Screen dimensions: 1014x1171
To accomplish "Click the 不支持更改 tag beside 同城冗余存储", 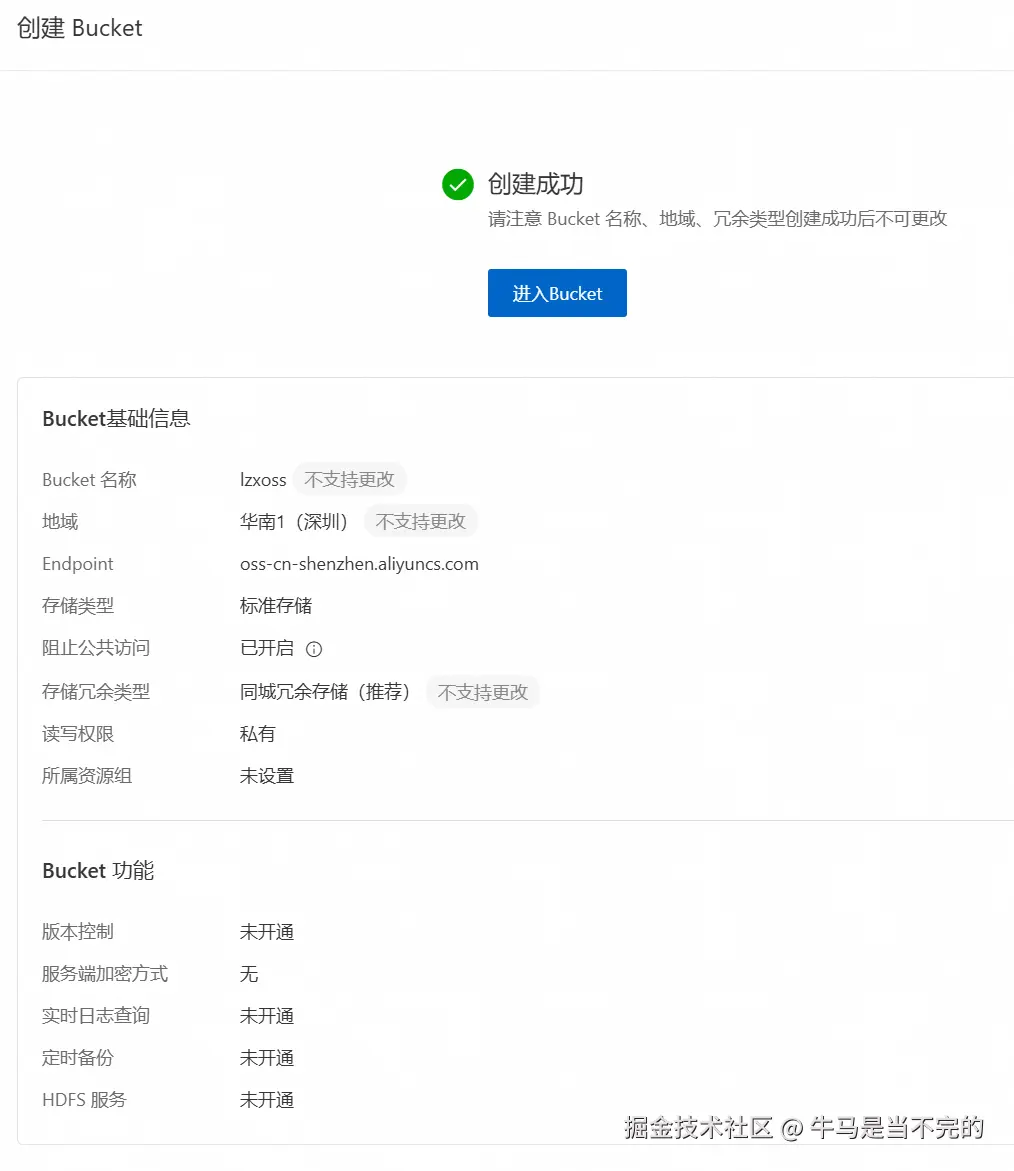I will point(482,692).
